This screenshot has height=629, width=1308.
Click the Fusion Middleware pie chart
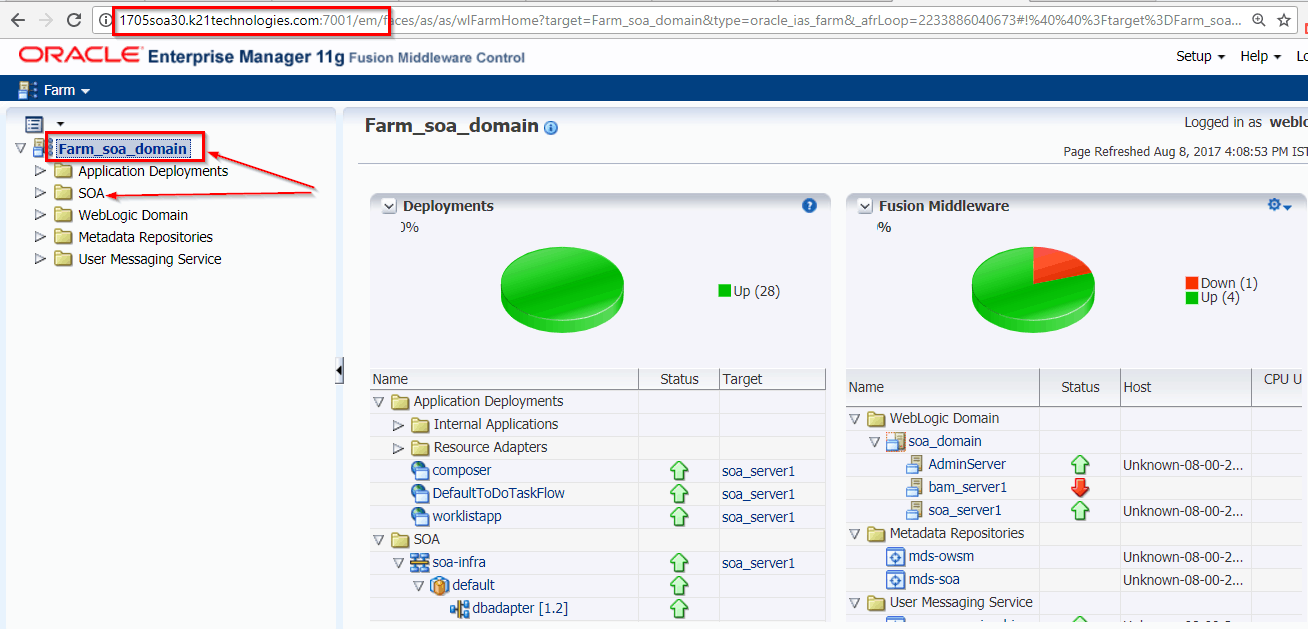coord(1034,290)
